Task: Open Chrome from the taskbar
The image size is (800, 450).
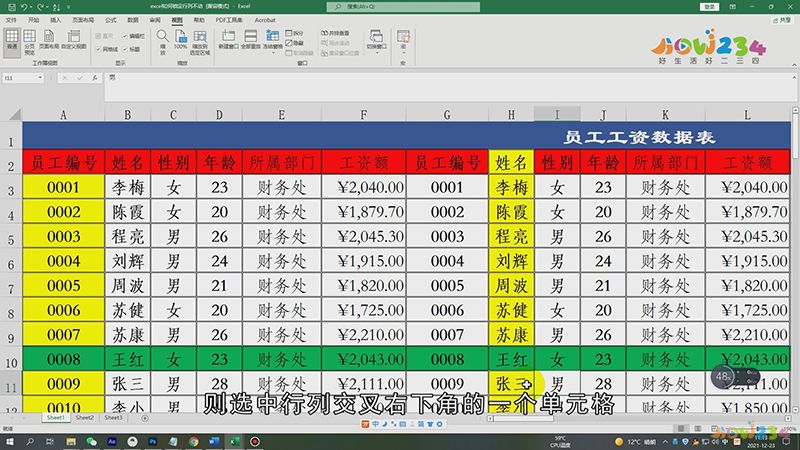Action: [193, 441]
